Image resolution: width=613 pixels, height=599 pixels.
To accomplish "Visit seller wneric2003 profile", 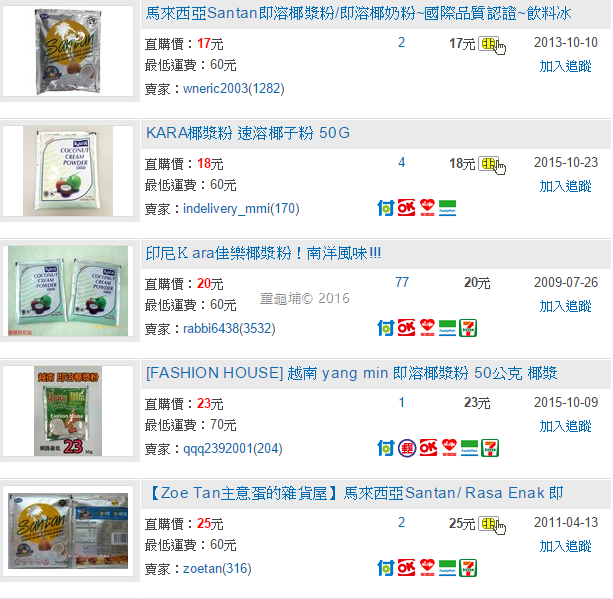I will 234,89.
